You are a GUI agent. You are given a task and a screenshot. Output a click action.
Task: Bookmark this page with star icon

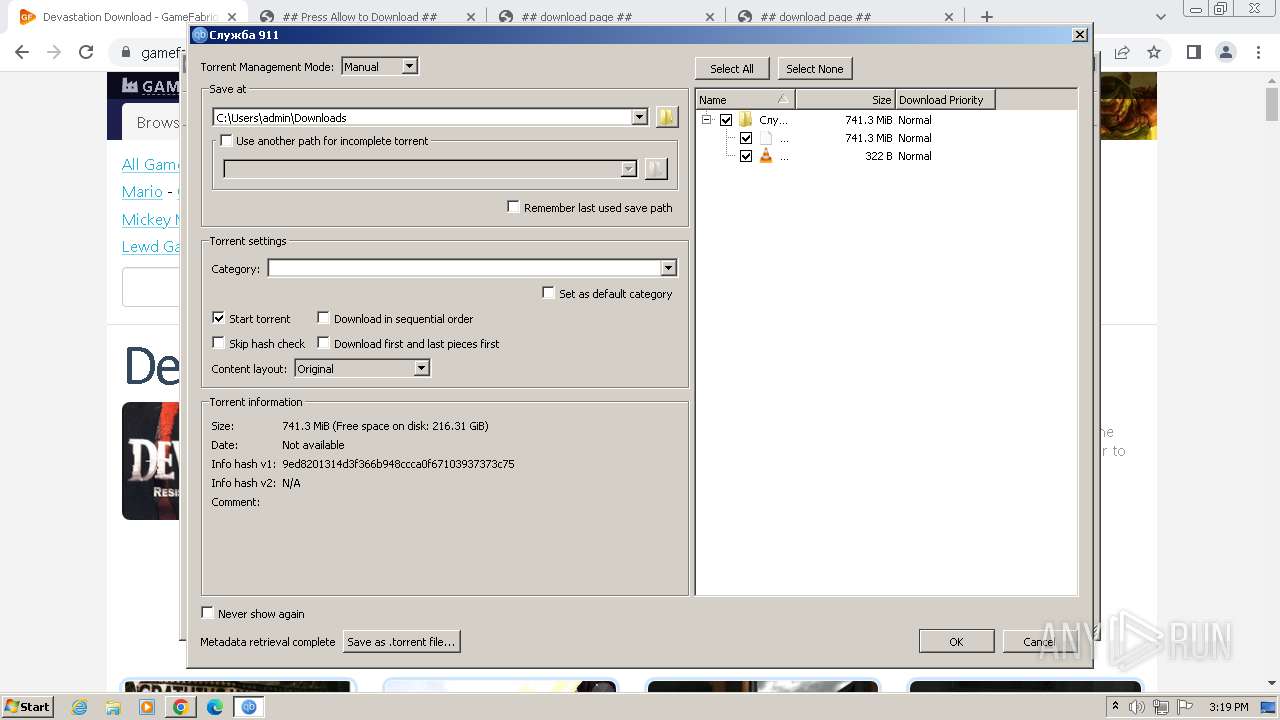pyautogui.click(x=1154, y=52)
